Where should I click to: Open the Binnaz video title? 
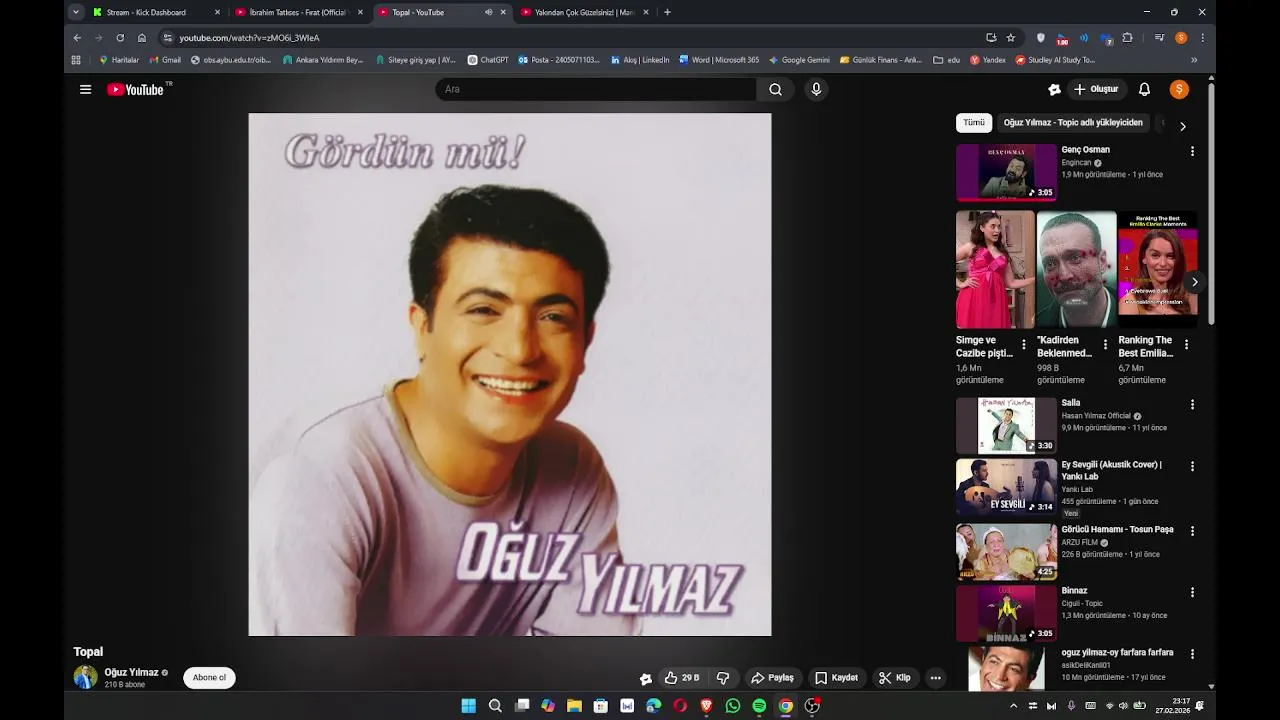coord(1074,591)
